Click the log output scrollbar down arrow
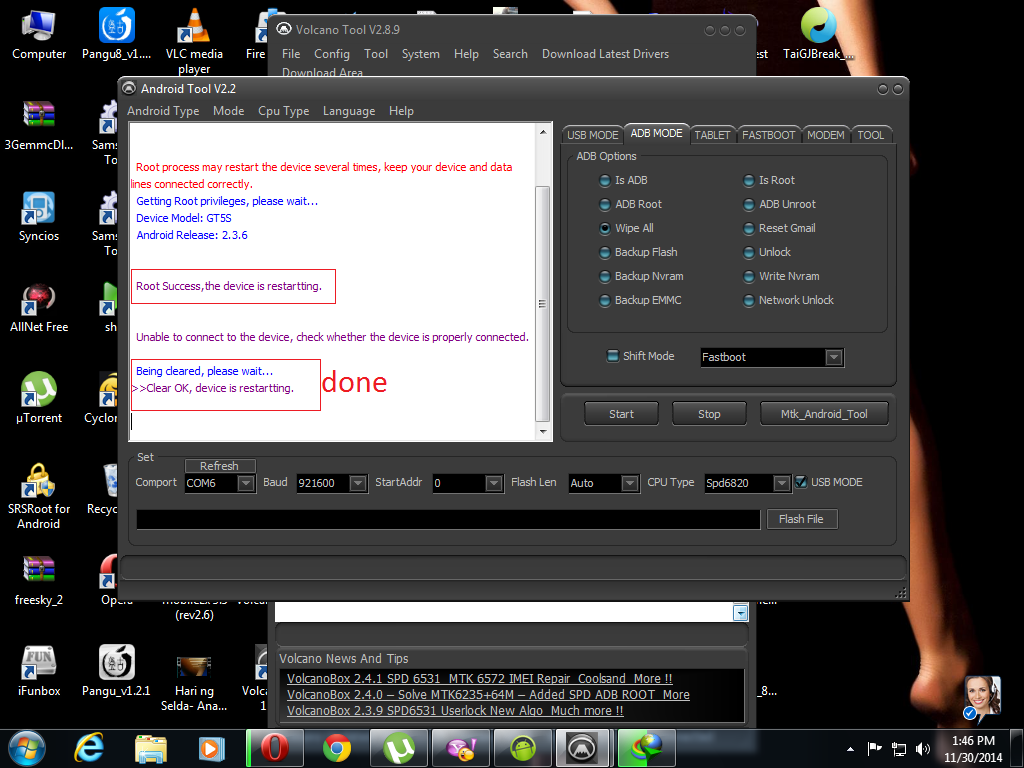The height and width of the screenshot is (768, 1024). click(x=543, y=432)
